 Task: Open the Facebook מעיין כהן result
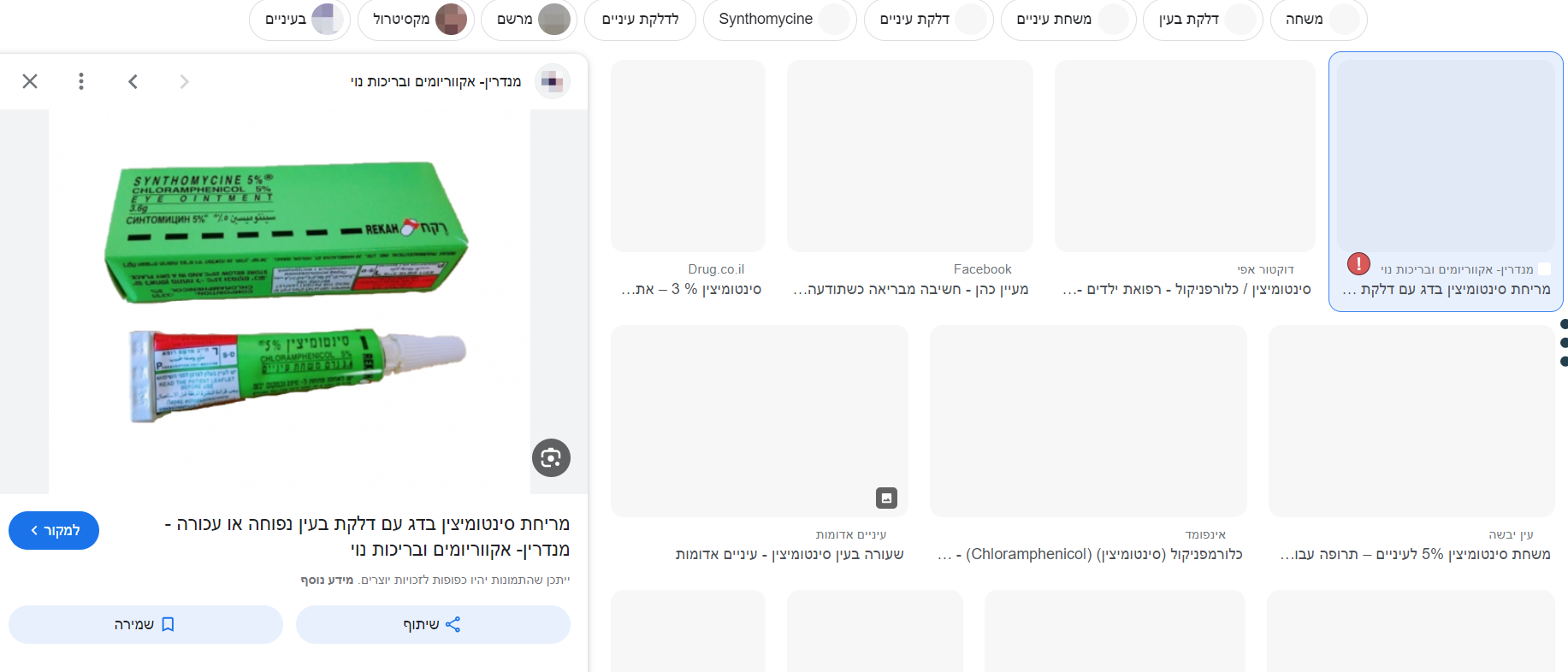coord(910,180)
